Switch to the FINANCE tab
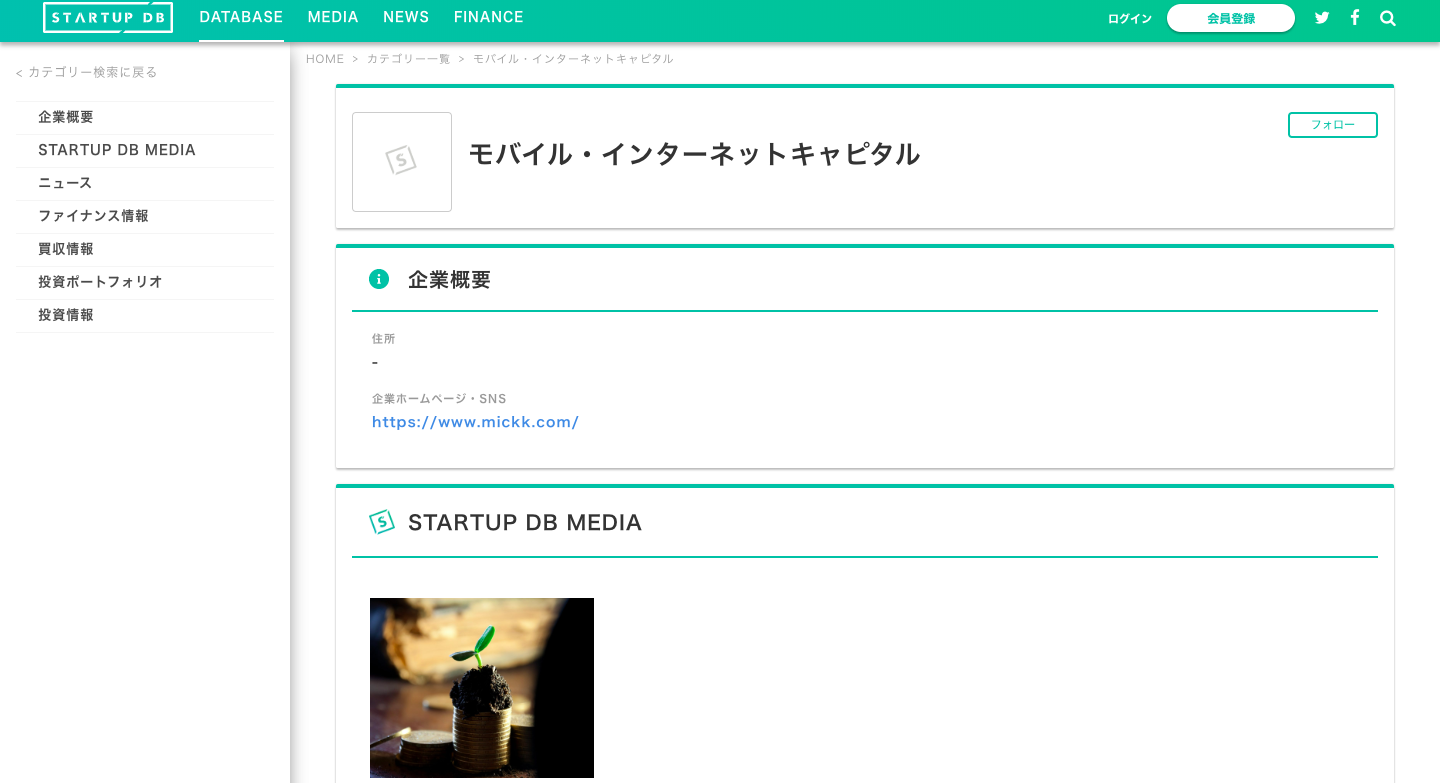1440x783 pixels. [489, 17]
